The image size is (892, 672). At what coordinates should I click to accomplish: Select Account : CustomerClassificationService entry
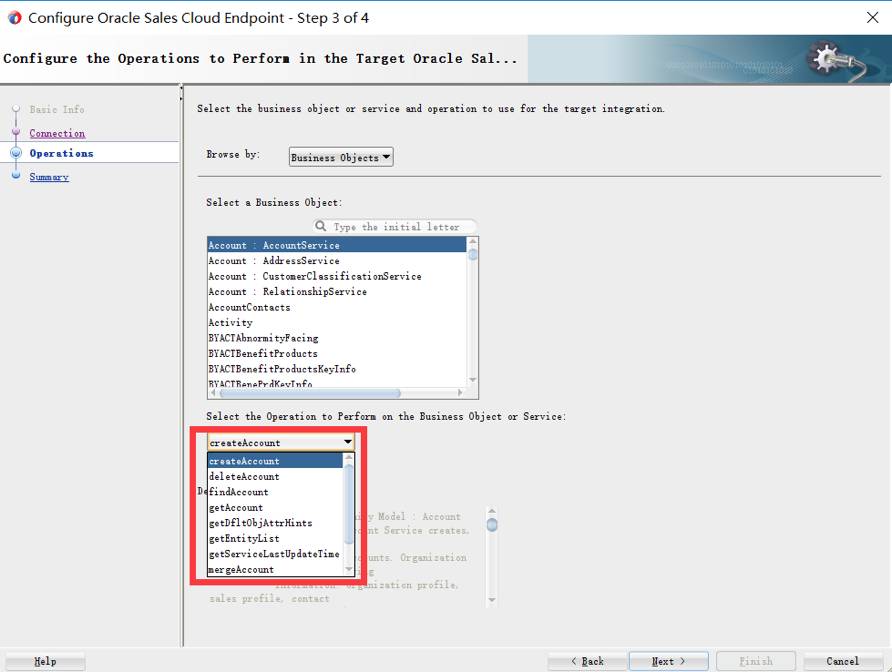(x=337, y=276)
